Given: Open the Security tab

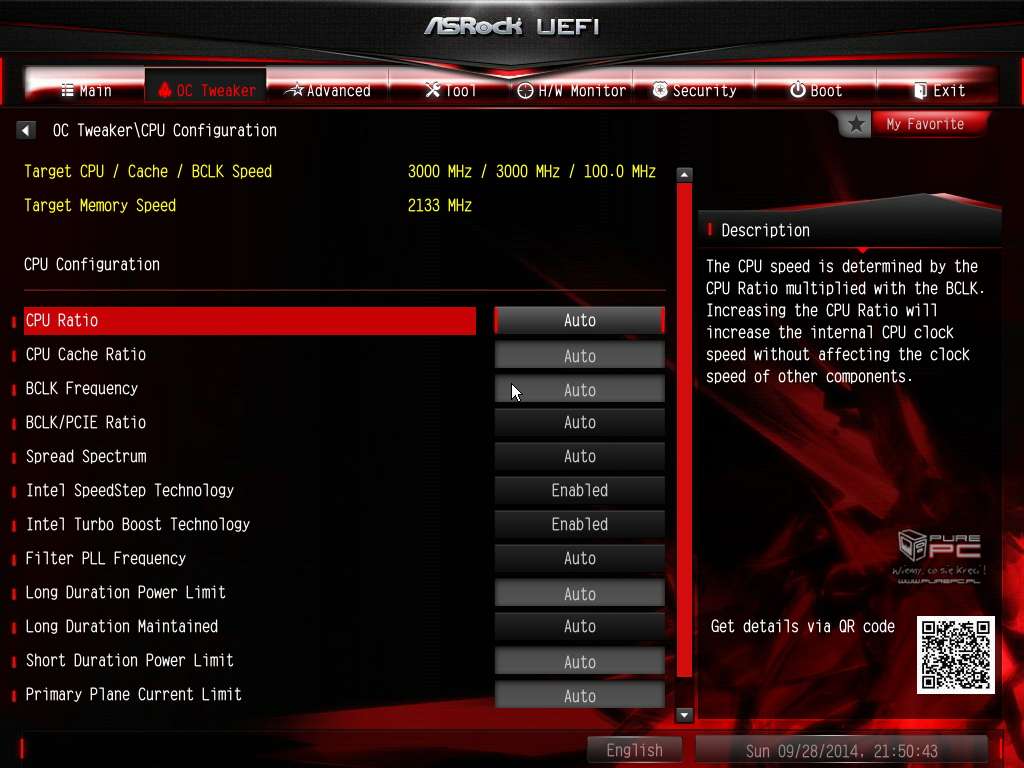Looking at the screenshot, I should click(x=694, y=90).
